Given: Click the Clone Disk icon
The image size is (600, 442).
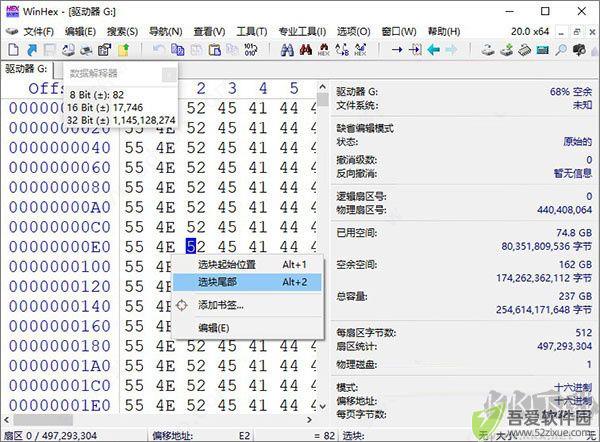Looking at the screenshot, I should pos(488,50).
